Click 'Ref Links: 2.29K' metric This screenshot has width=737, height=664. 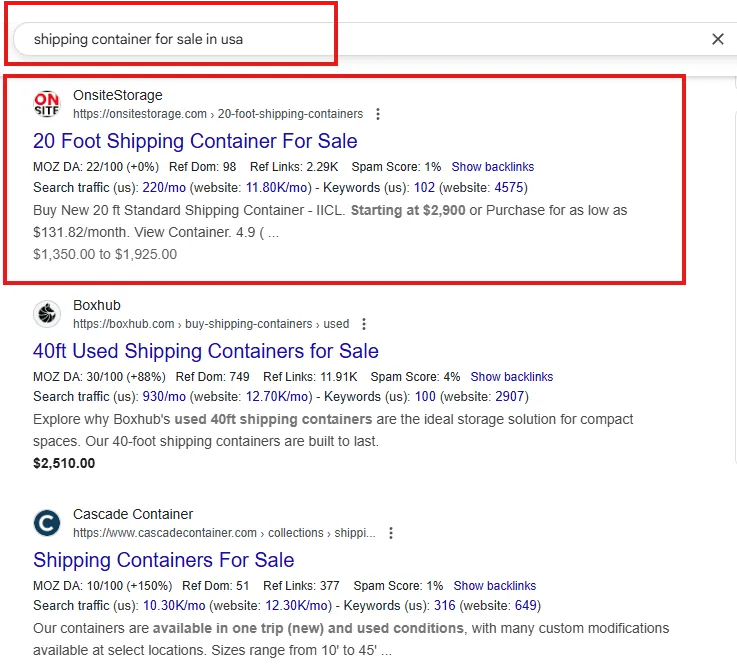pos(294,167)
